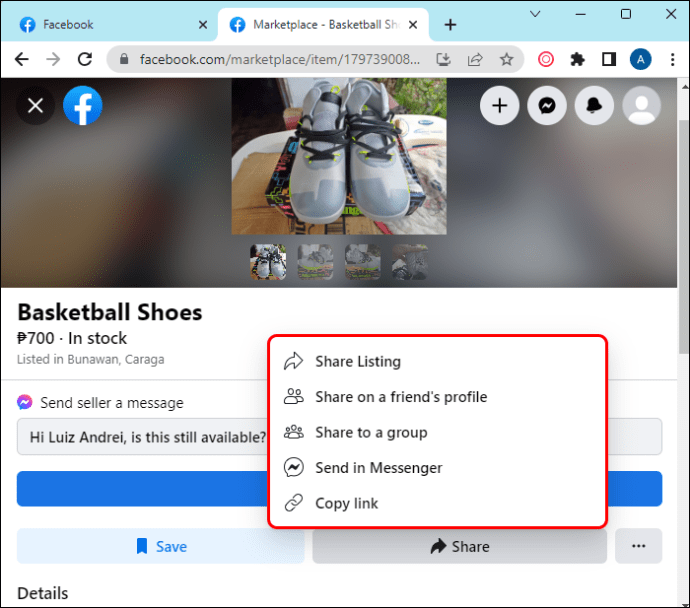Viewport: 690px width, 608px height.
Task: Close the listing with X button
Action: [35, 105]
